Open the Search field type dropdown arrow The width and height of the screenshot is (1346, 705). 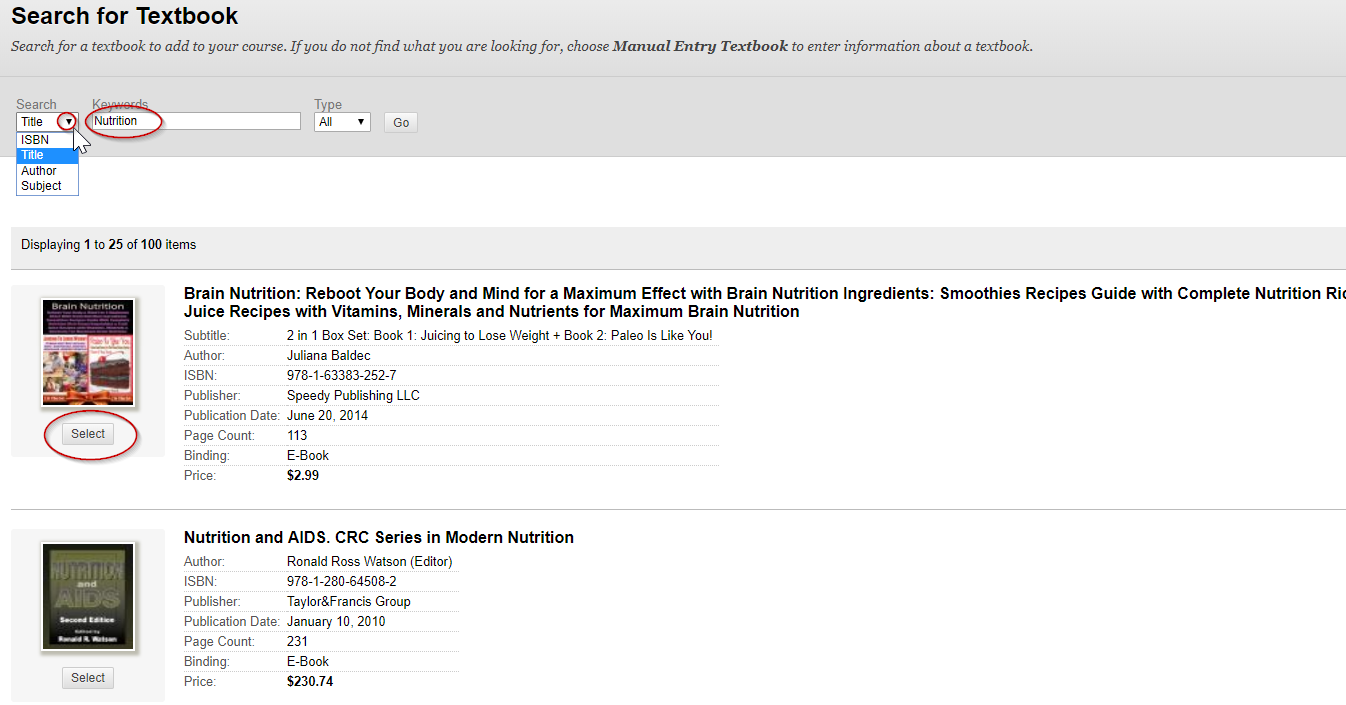click(x=68, y=122)
